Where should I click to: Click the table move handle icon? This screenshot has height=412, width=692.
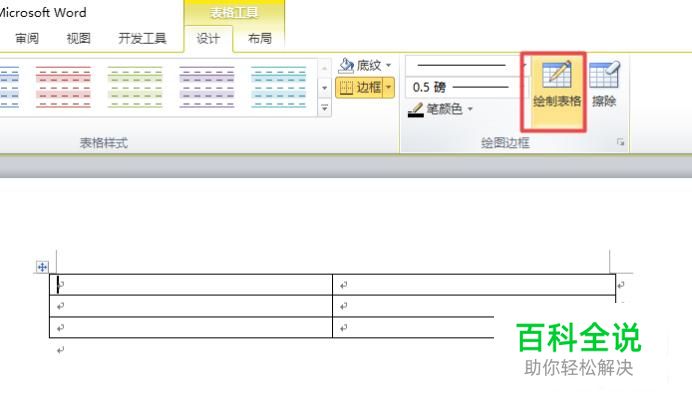tap(42, 267)
